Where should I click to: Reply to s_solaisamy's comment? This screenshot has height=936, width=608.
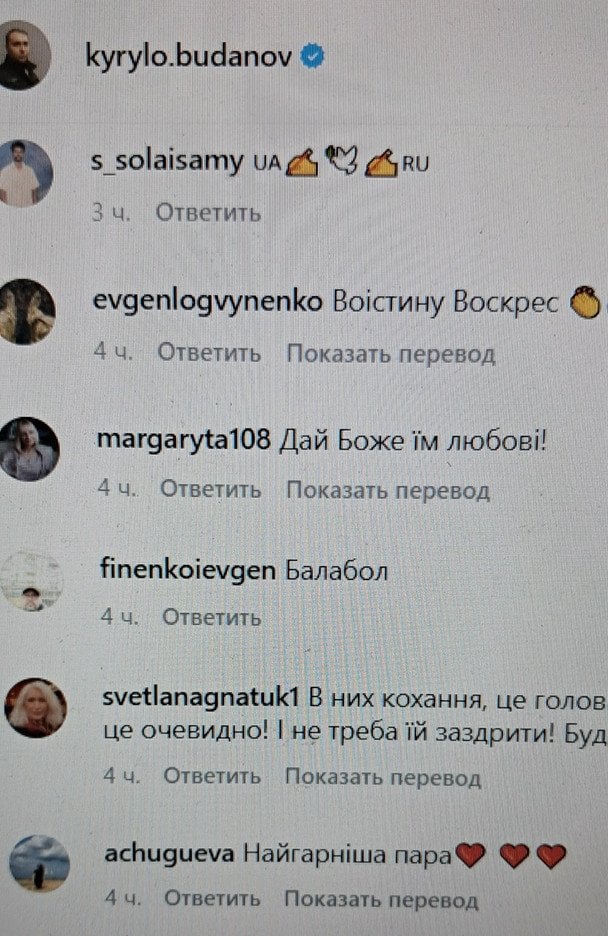[x=208, y=213]
